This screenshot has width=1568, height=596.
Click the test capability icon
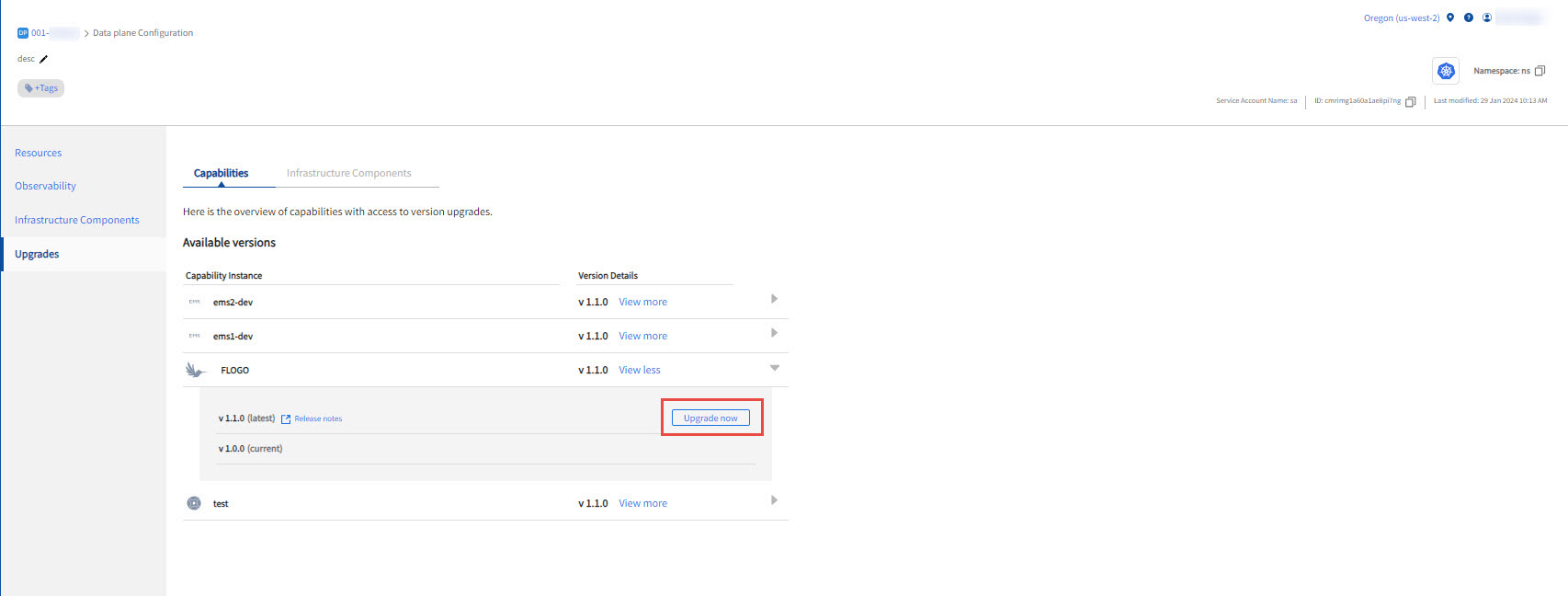tap(194, 503)
